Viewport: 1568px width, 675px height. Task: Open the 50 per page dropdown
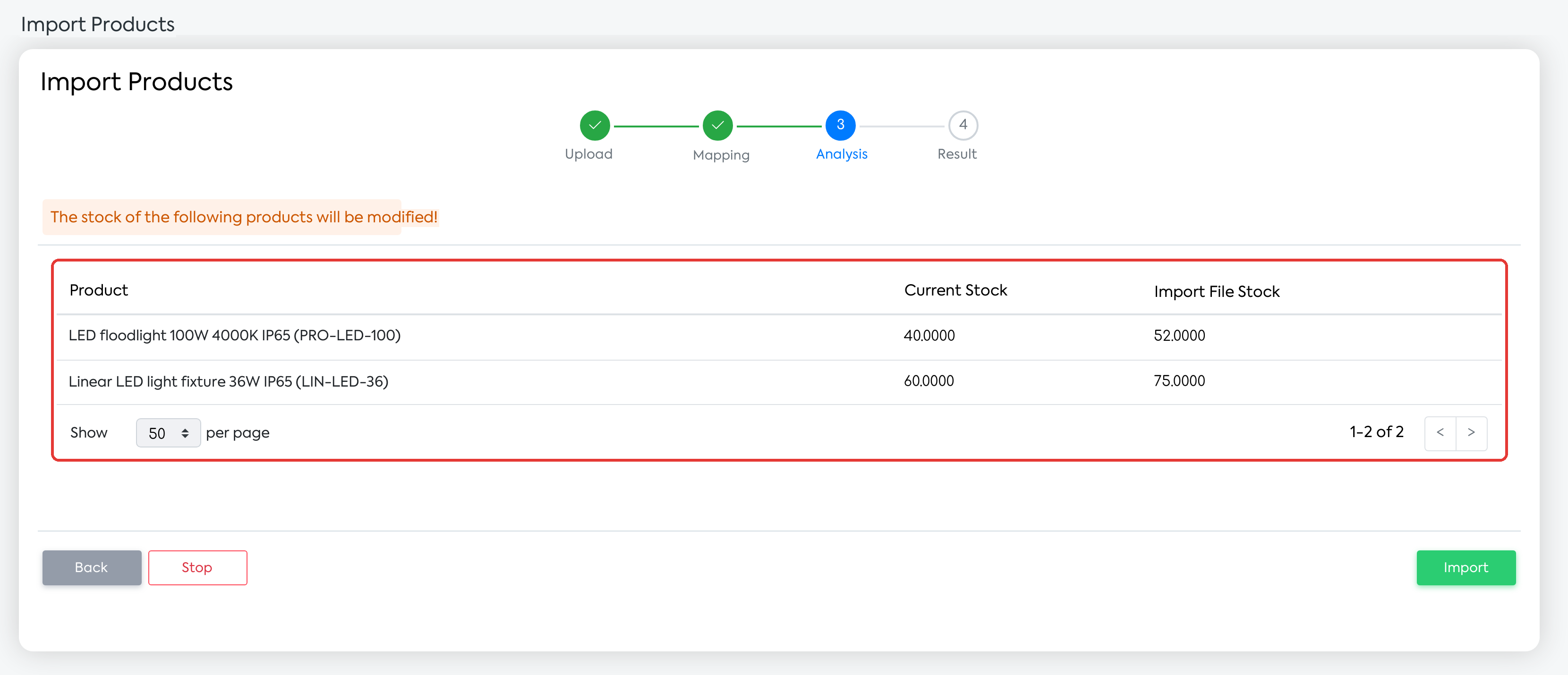(x=168, y=432)
